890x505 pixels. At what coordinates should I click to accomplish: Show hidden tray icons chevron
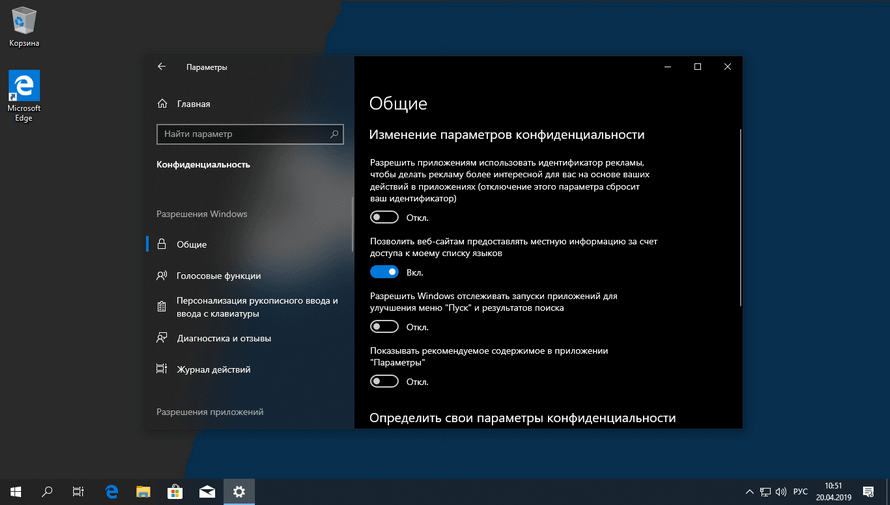pos(749,492)
